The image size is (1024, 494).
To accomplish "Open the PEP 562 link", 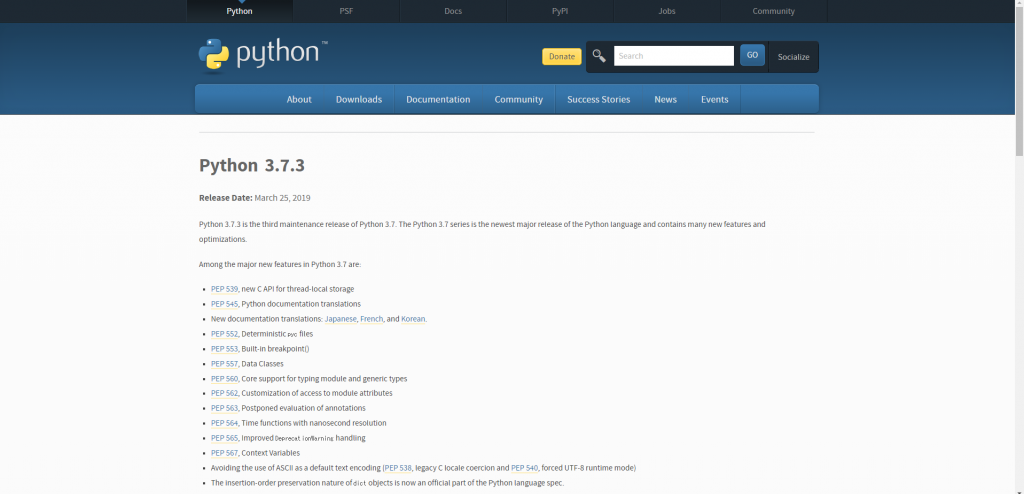I will (224, 393).
